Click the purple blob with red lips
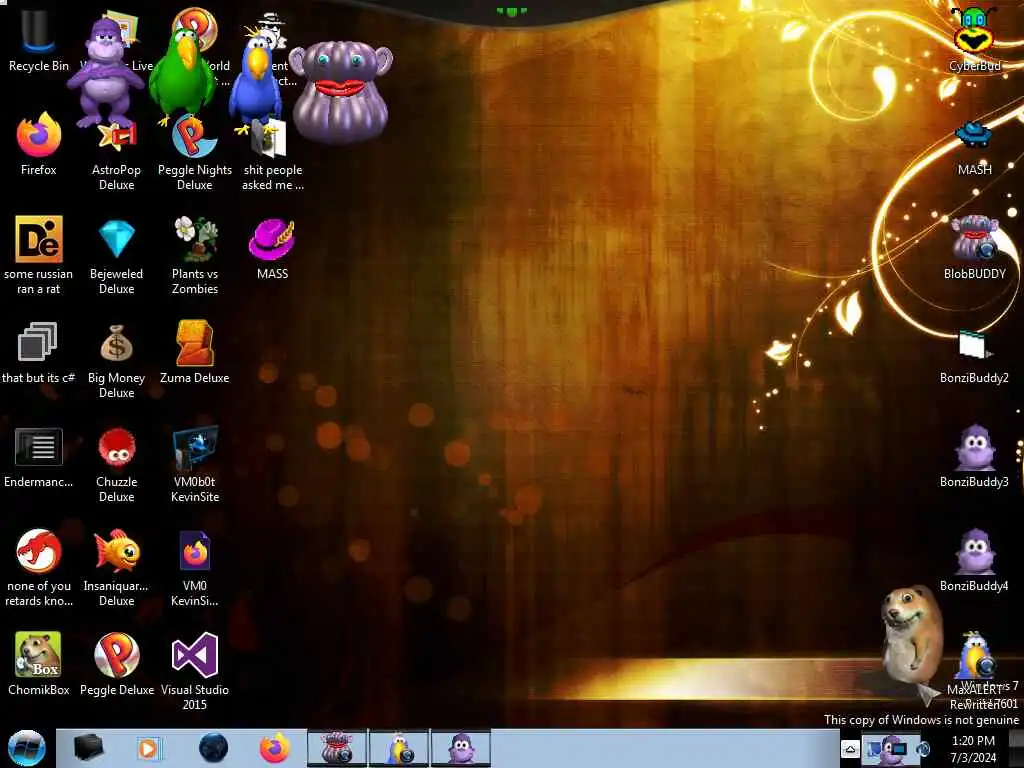 [x=340, y=91]
